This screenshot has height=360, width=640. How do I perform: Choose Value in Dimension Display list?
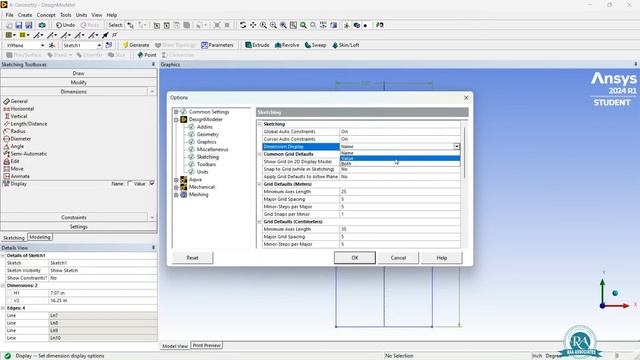coord(400,158)
